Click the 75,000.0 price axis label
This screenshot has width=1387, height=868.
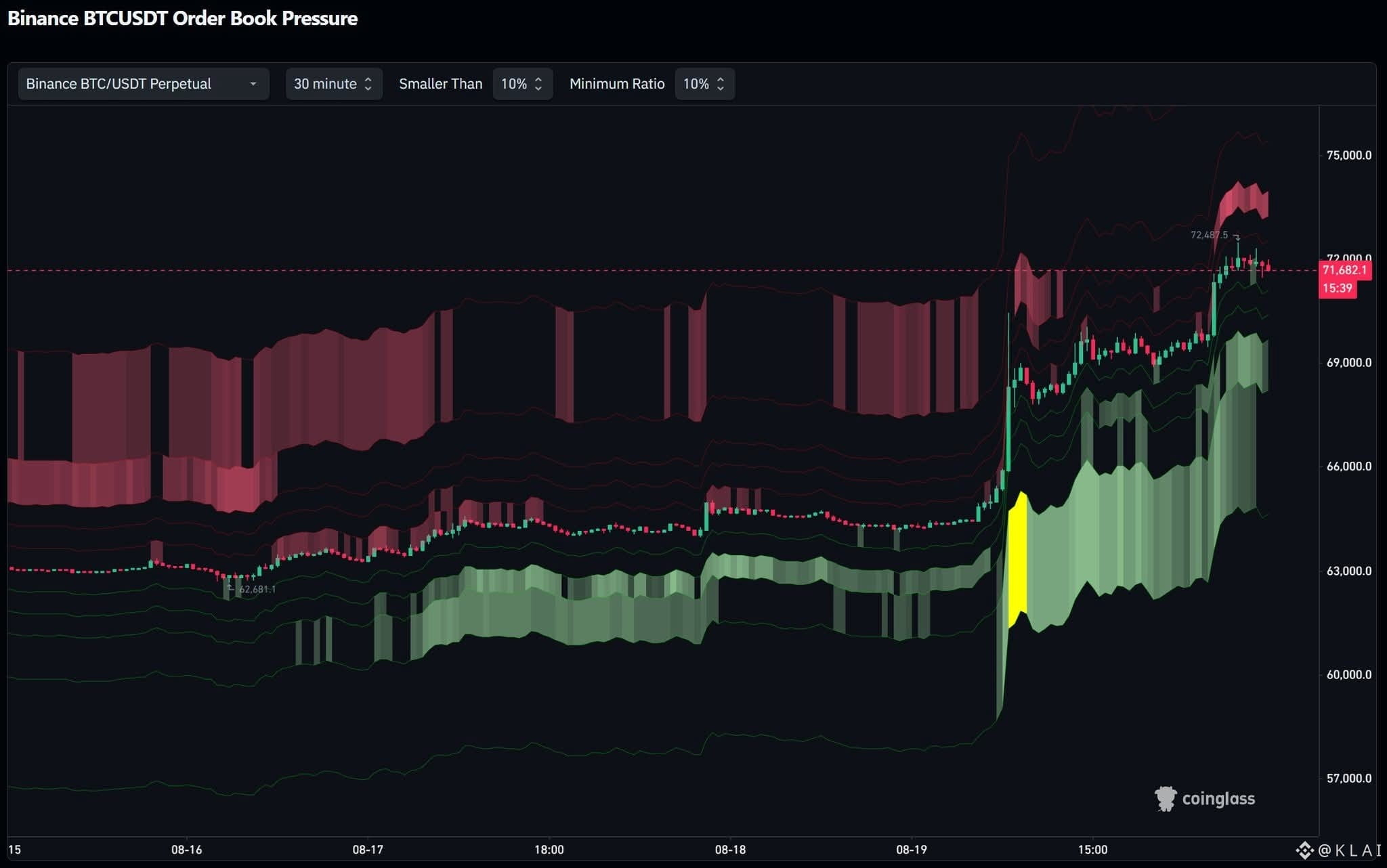1348,155
